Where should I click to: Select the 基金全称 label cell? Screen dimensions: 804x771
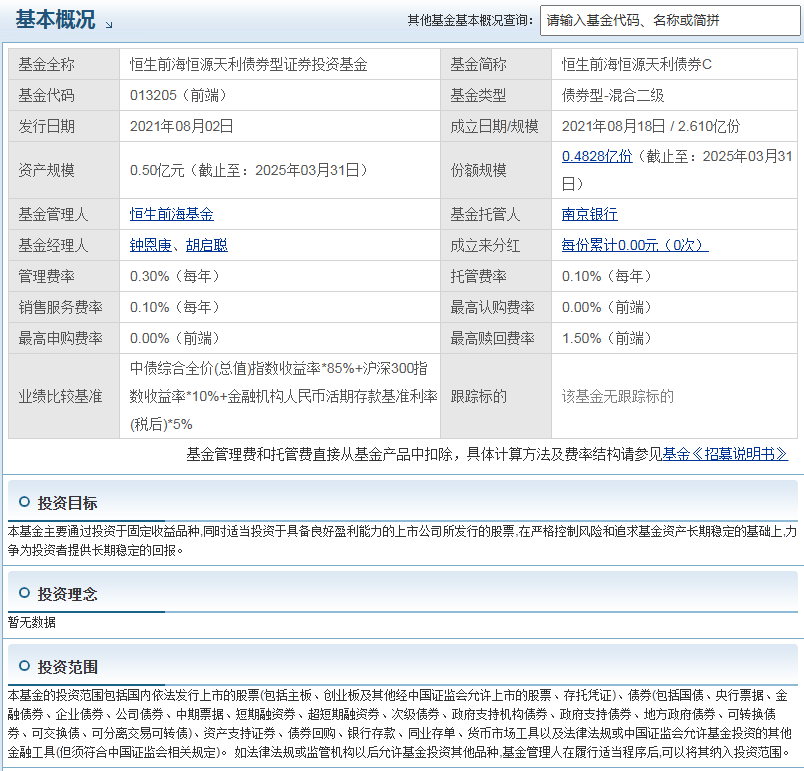click(64, 65)
